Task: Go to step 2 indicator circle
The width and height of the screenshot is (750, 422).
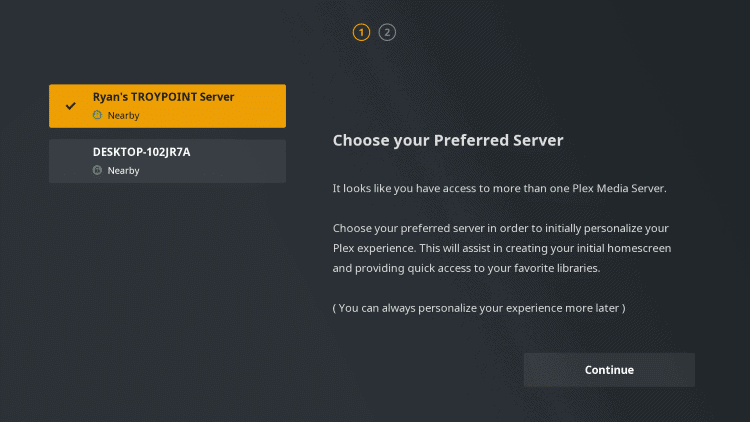Action: [388, 32]
